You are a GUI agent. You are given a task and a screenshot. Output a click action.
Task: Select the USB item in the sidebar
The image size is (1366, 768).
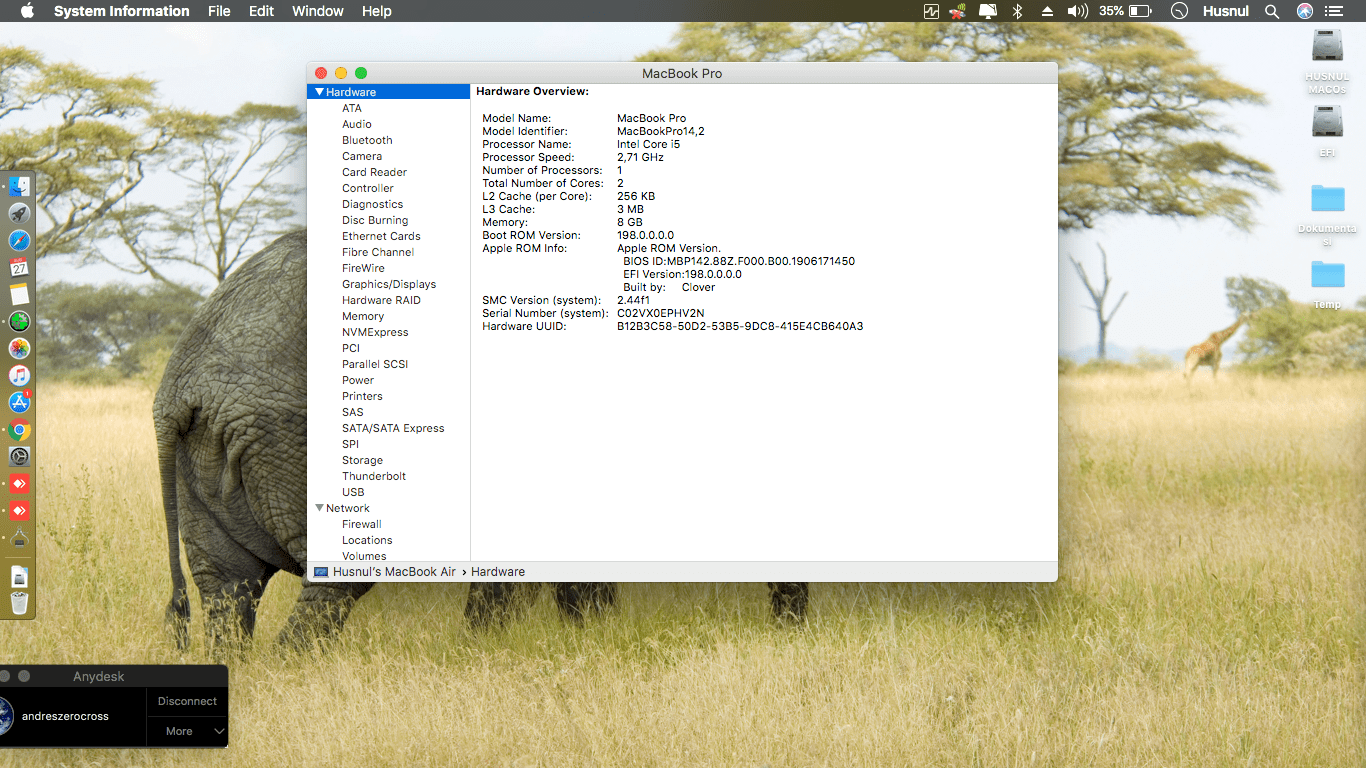[353, 492]
